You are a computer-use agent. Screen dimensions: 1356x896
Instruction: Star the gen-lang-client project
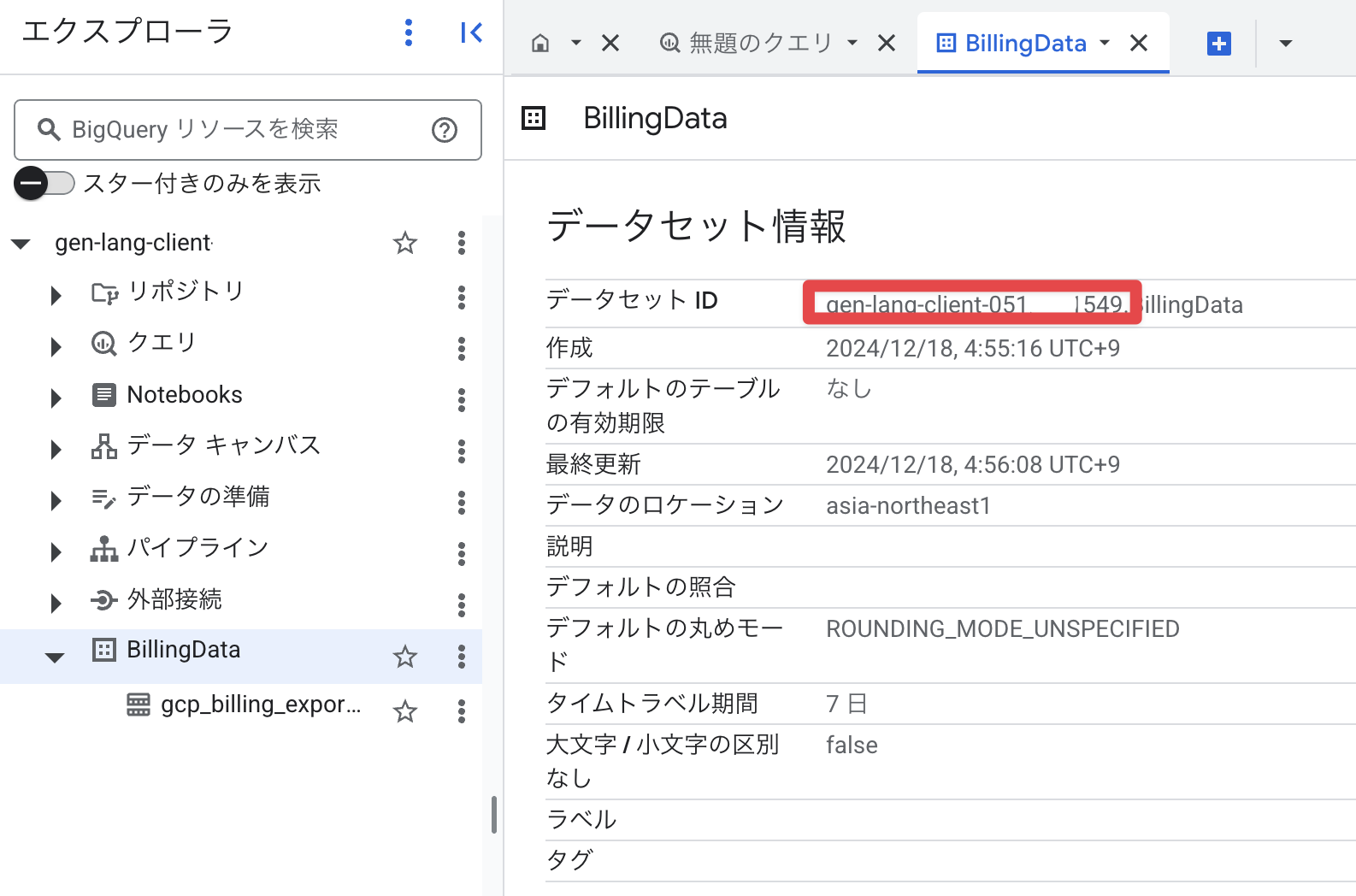(x=404, y=244)
